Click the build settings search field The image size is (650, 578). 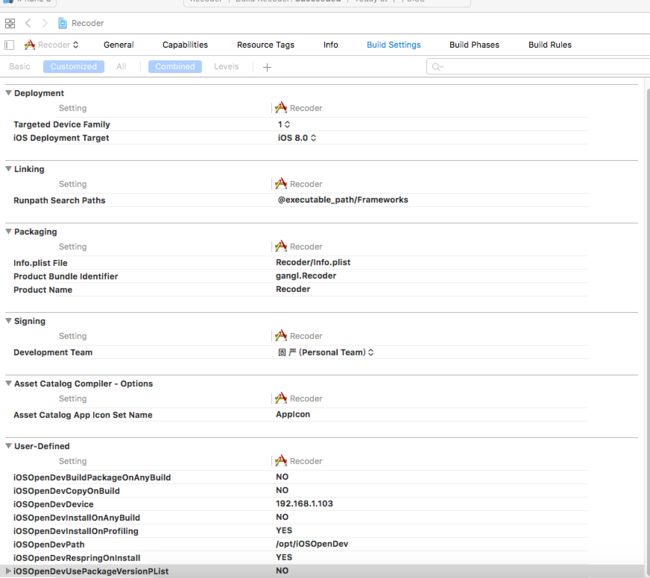coord(538,66)
